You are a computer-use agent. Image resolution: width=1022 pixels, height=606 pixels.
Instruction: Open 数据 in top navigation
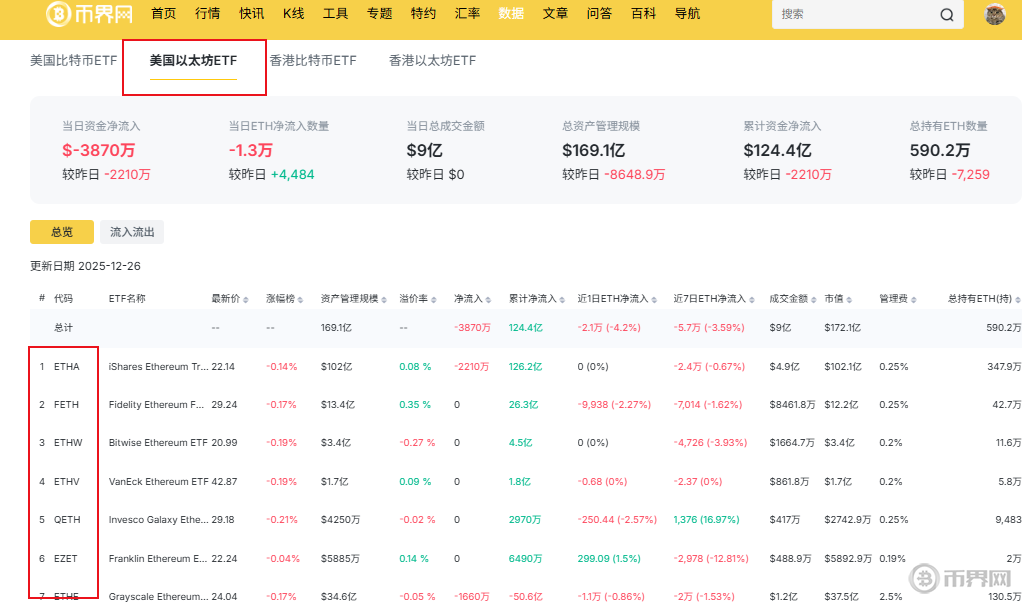pos(511,14)
